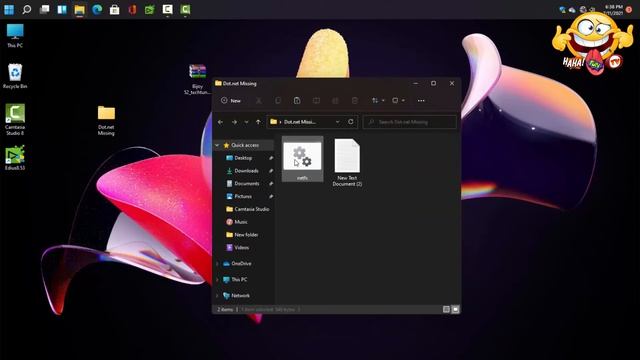Unpin Documents using its pin icon
Image resolution: width=640 pixels, height=360 pixels.
pos(271,184)
